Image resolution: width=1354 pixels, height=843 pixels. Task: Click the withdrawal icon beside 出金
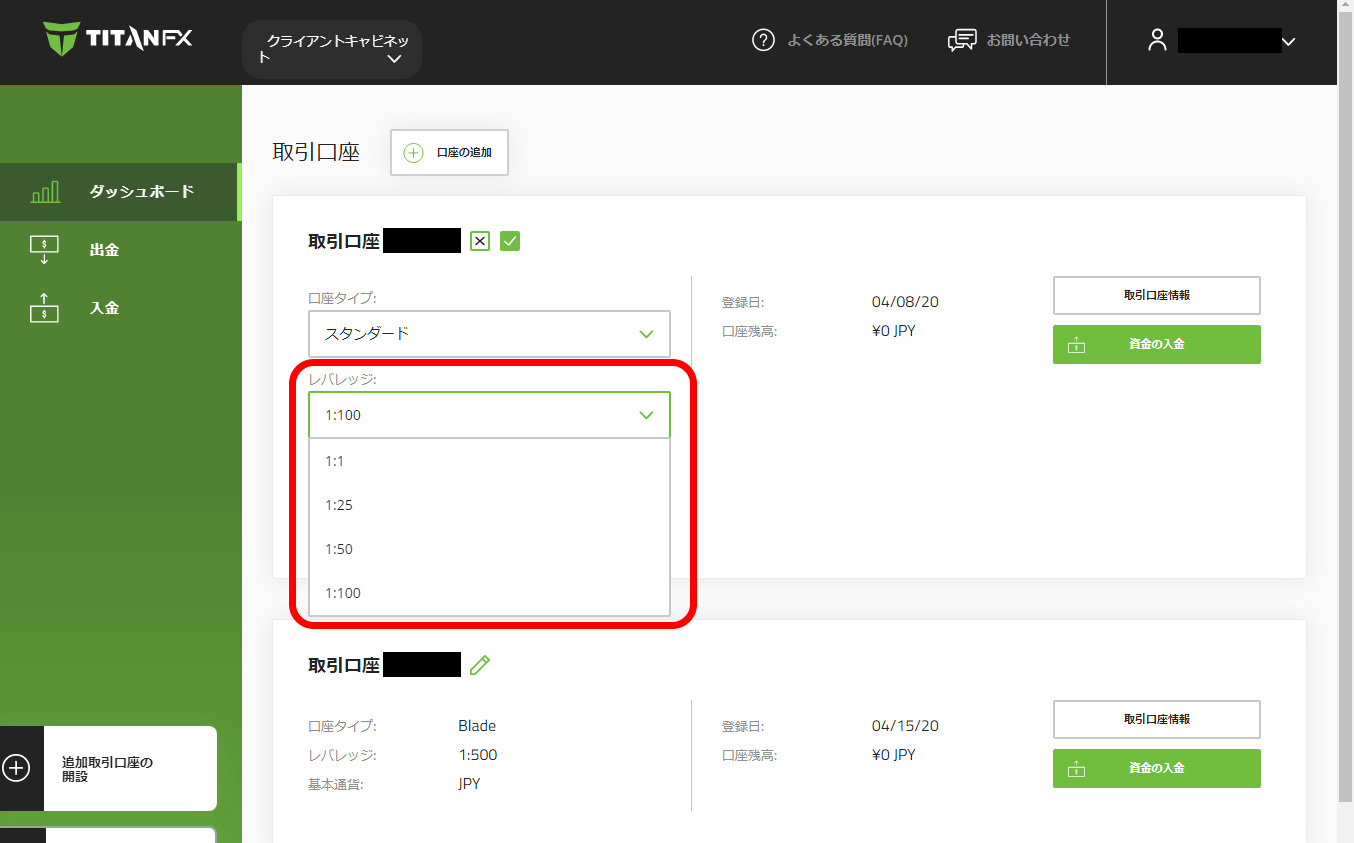coord(45,250)
